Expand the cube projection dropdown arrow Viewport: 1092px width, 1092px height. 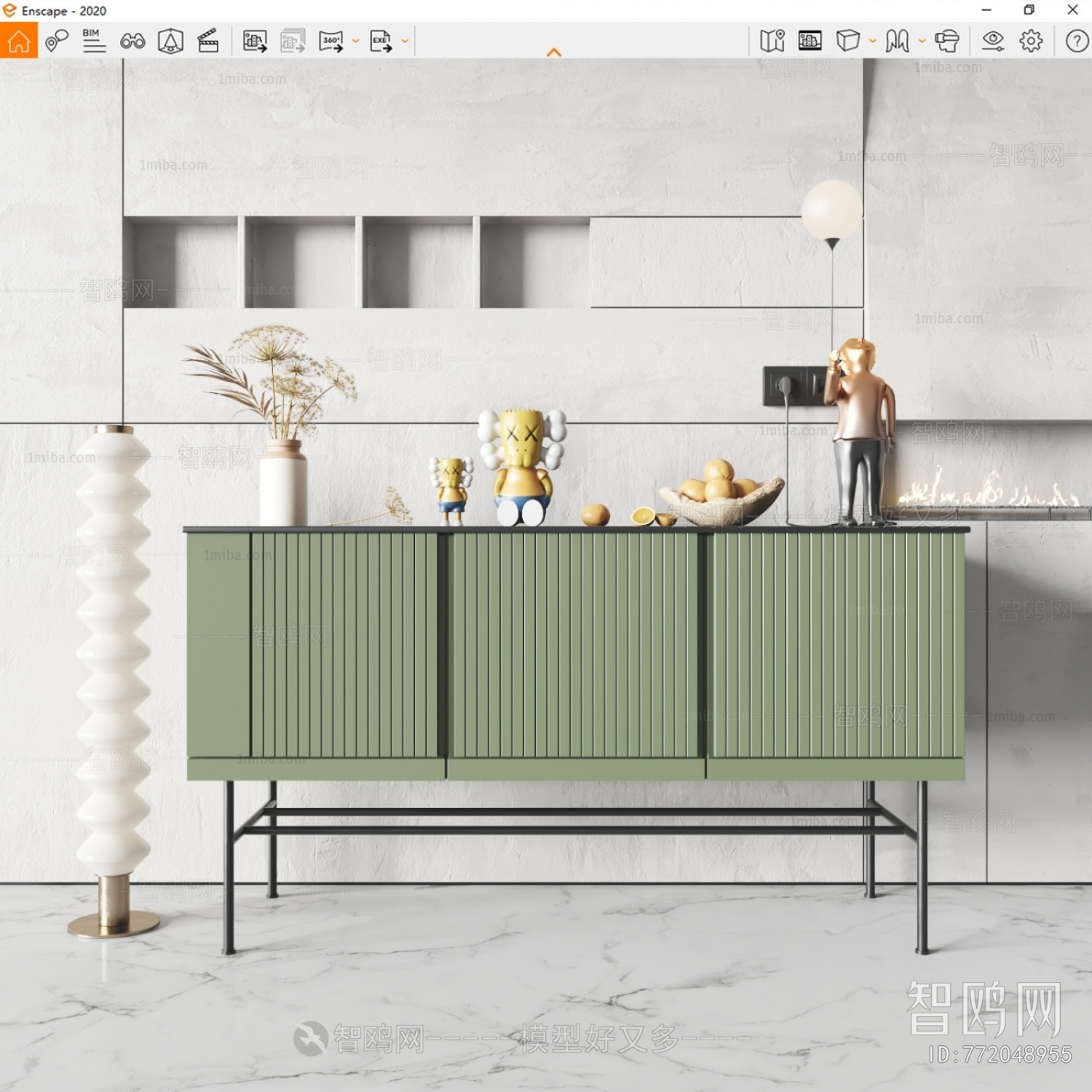[873, 41]
